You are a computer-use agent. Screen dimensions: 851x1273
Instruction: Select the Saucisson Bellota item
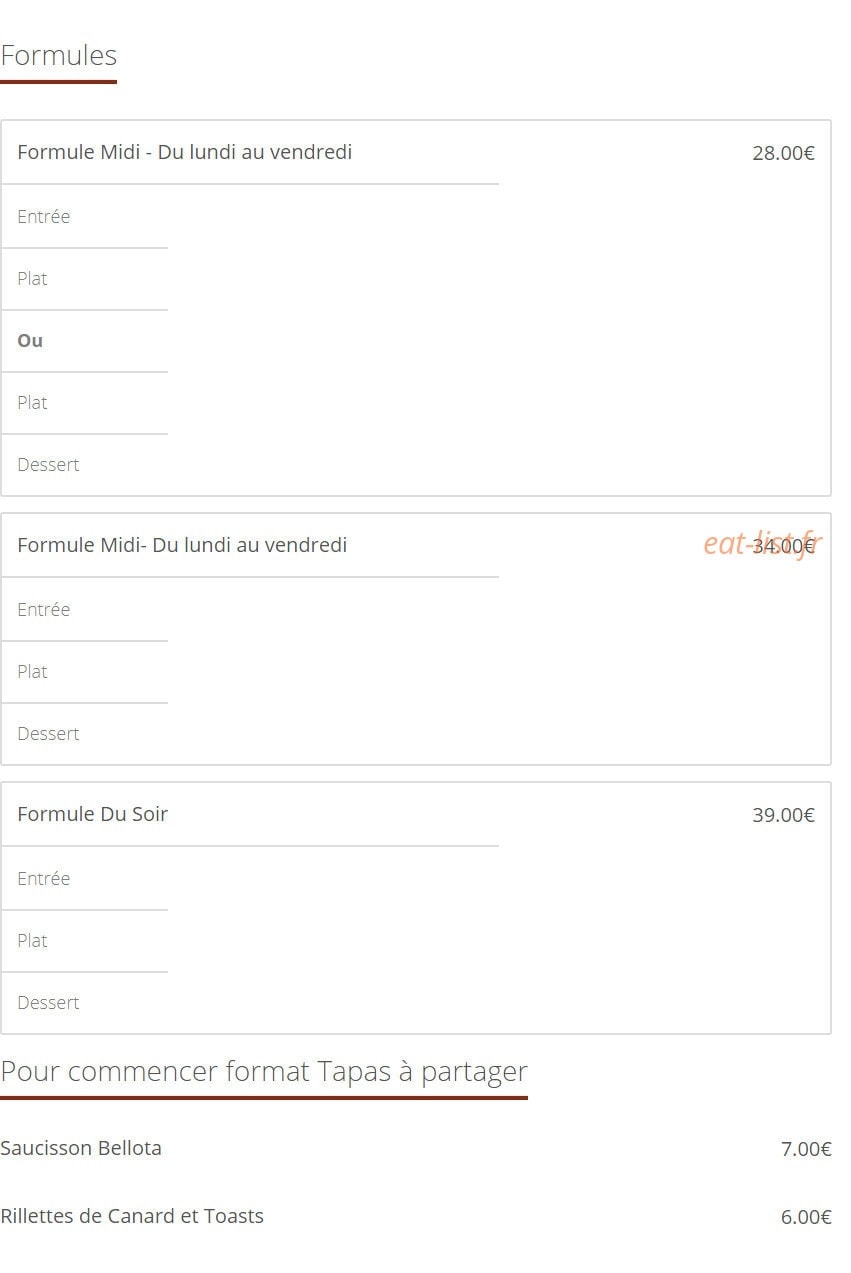click(81, 1148)
